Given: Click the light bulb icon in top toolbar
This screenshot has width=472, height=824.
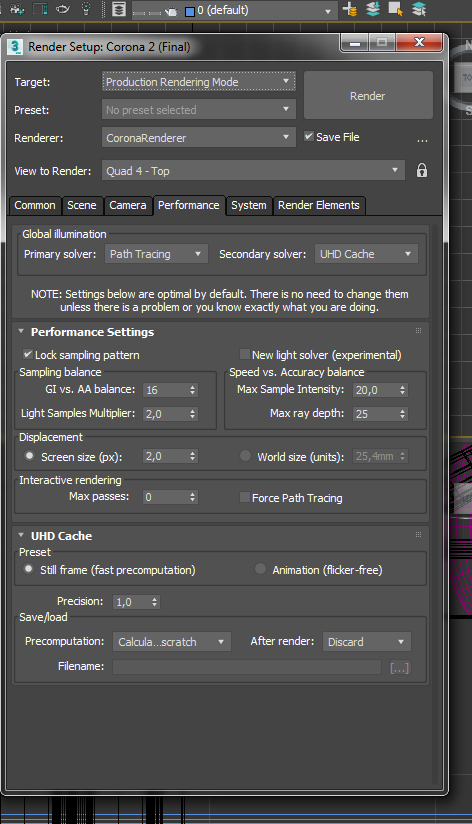Looking at the screenshot, I should (86, 8).
